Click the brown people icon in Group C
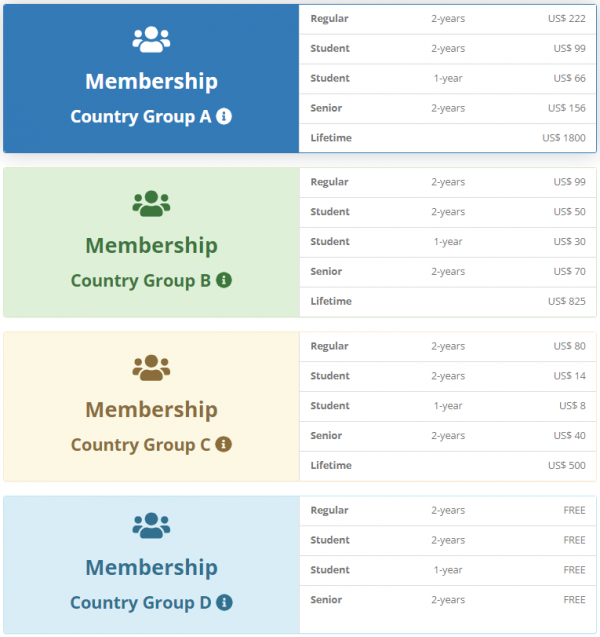Image resolution: width=600 pixels, height=637 pixels. coord(152,368)
